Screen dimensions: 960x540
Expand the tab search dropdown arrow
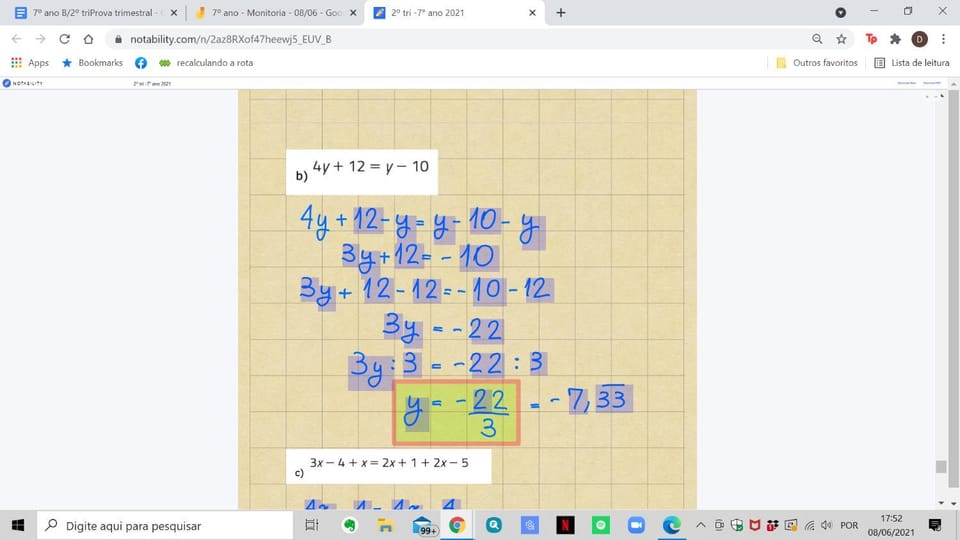point(841,12)
